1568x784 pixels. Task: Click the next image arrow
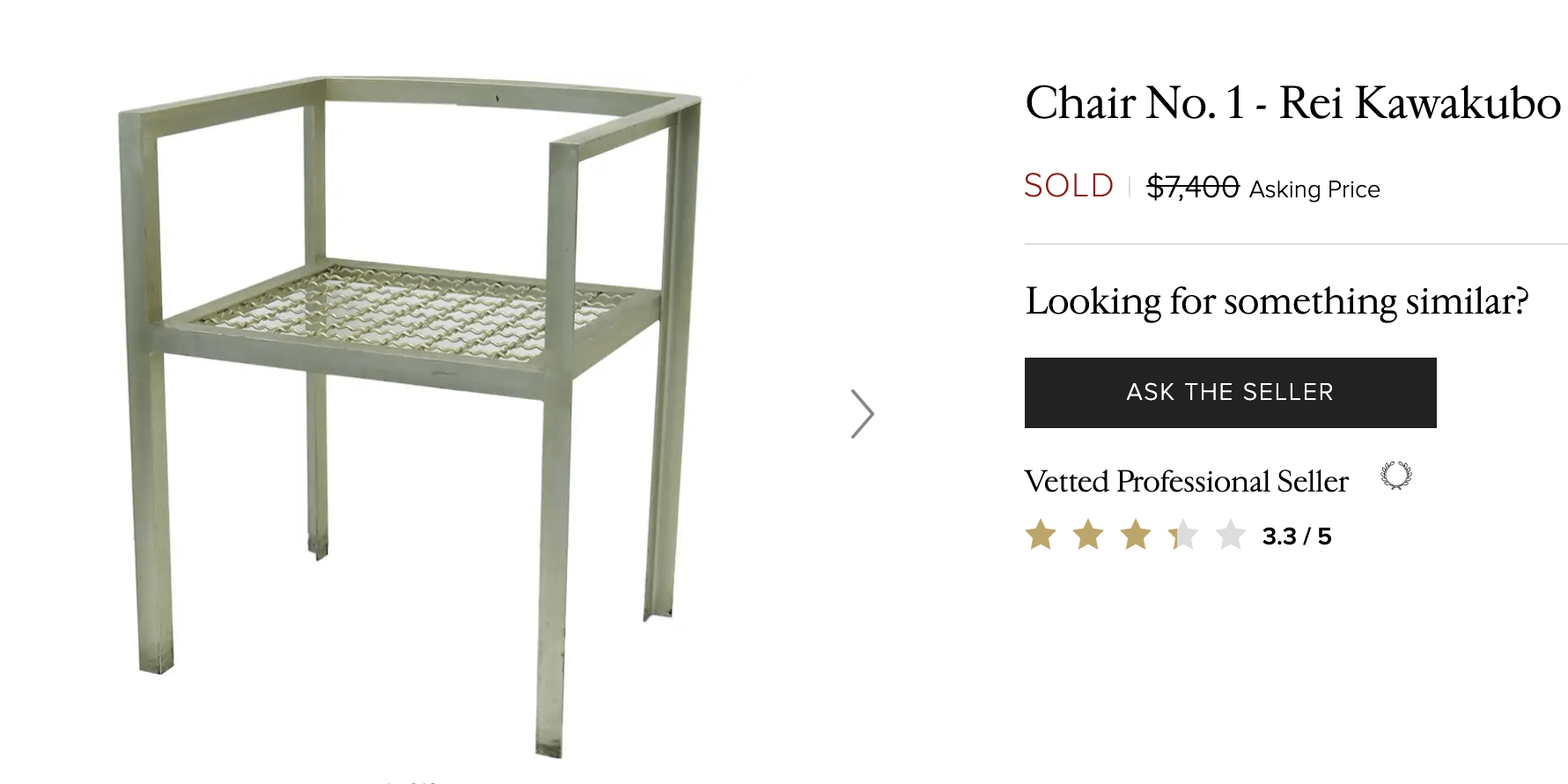(x=862, y=414)
